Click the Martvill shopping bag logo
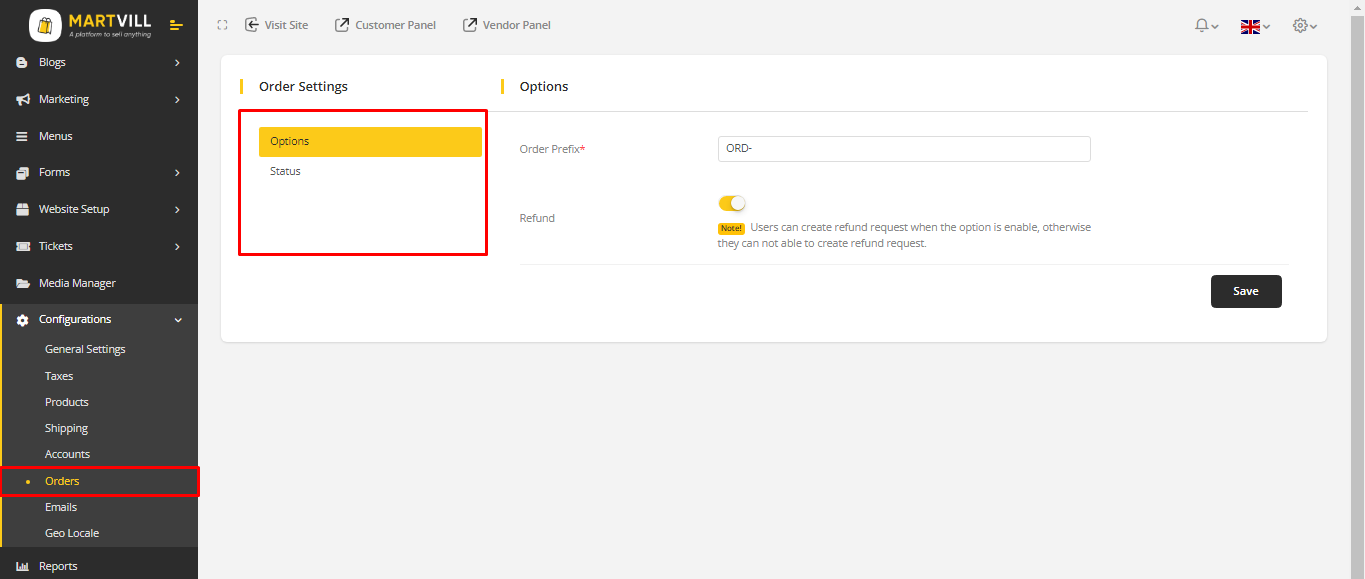Image resolution: width=1365 pixels, height=579 pixels. click(x=45, y=25)
